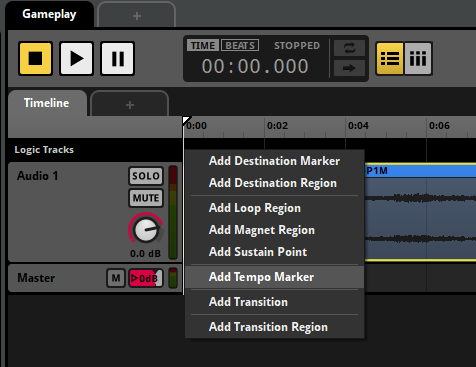Click the yellow Stop button
Screen dimensions: 476x367
(36, 58)
